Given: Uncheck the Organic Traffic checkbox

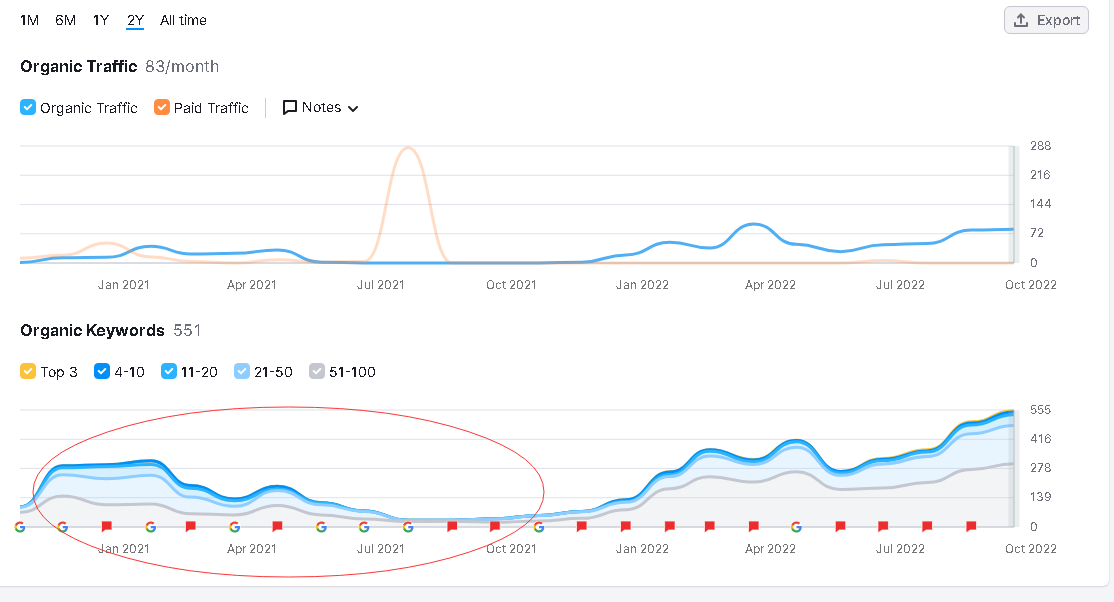Looking at the screenshot, I should coord(28,107).
